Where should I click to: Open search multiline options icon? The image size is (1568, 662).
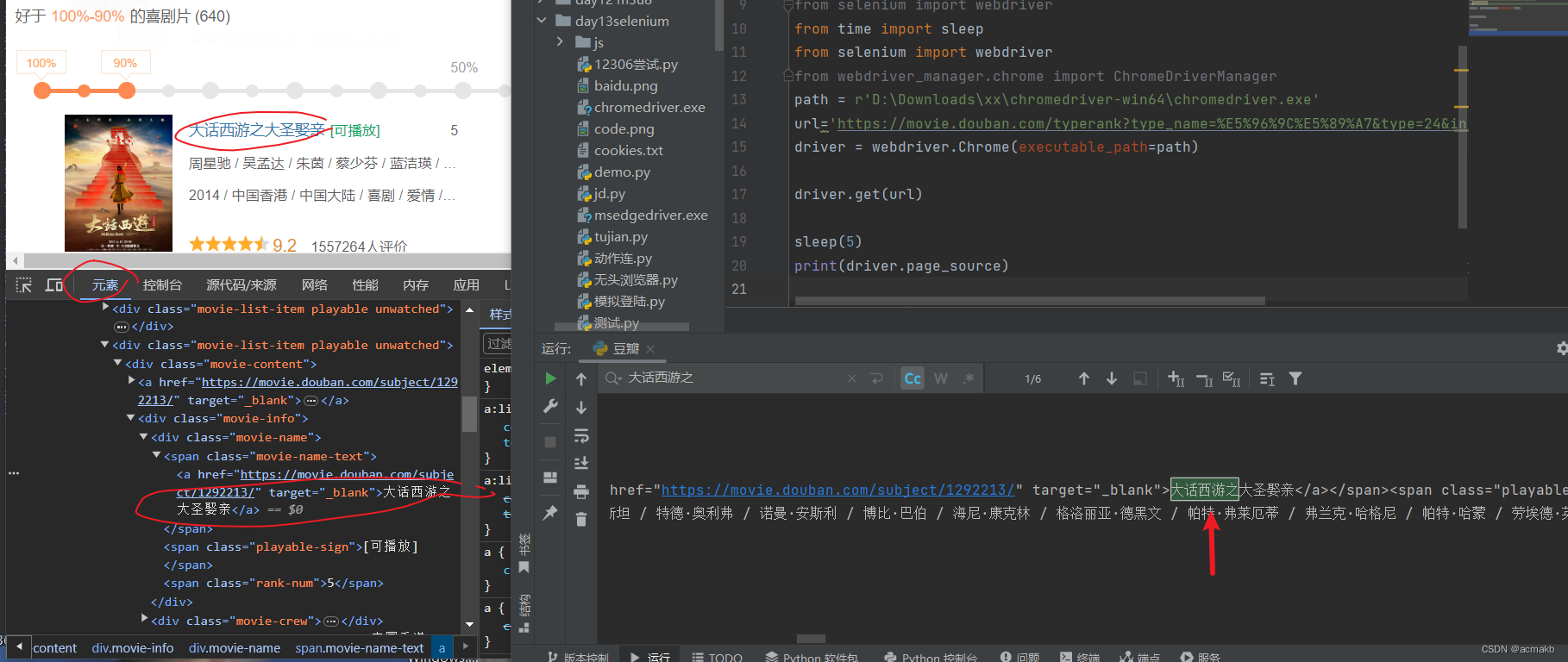[1267, 378]
